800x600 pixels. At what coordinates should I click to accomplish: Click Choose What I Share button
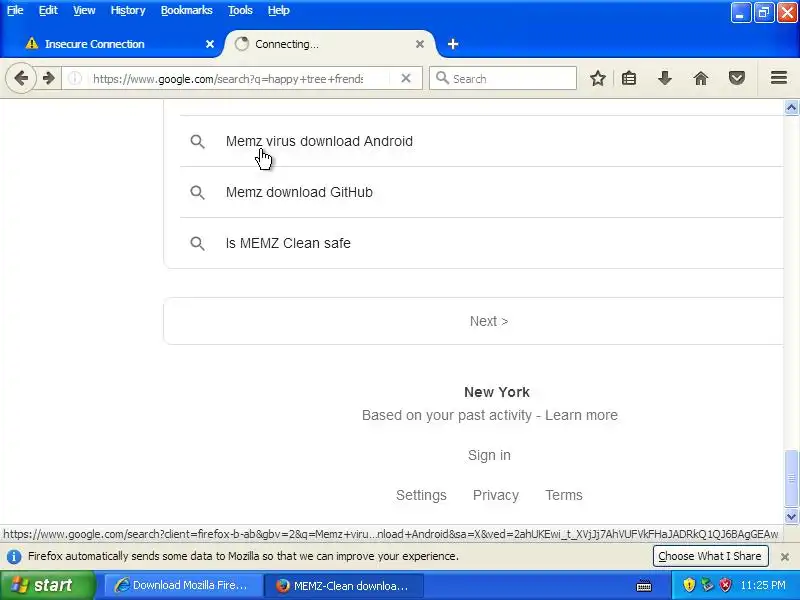pos(710,556)
